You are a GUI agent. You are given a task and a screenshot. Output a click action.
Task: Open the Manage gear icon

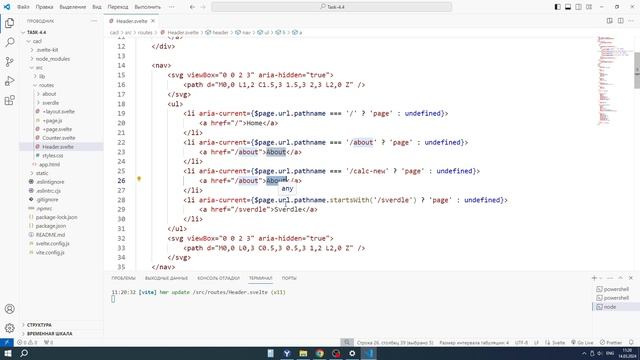pyautogui.click(x=10, y=328)
